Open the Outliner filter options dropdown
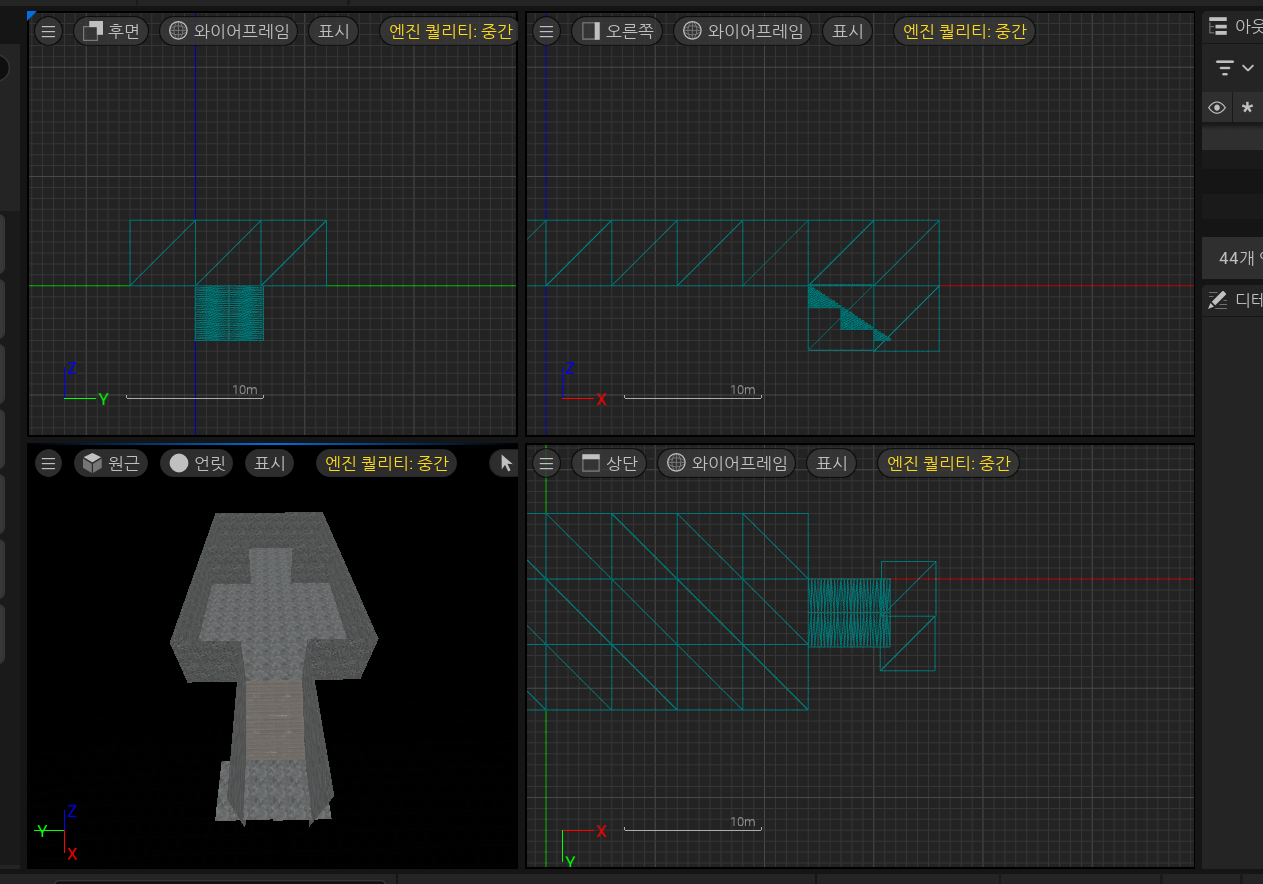Screen dimensions: 1263x884 (x=1234, y=68)
